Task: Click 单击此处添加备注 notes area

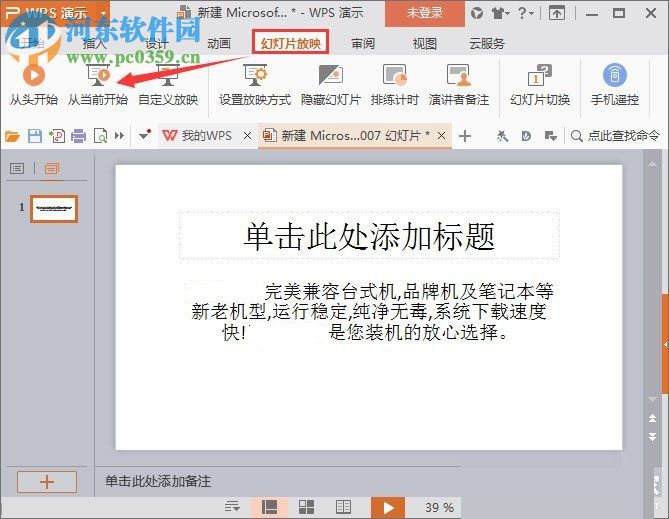Action: click(x=158, y=481)
